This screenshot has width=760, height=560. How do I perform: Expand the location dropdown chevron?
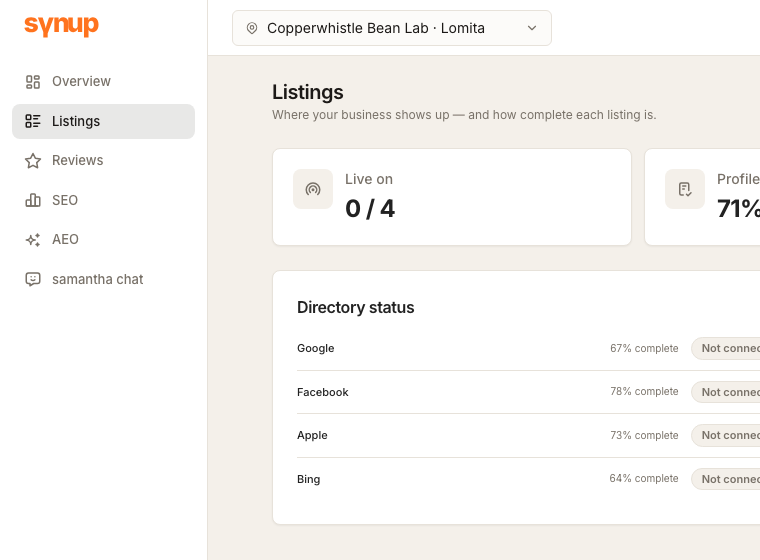(x=532, y=28)
